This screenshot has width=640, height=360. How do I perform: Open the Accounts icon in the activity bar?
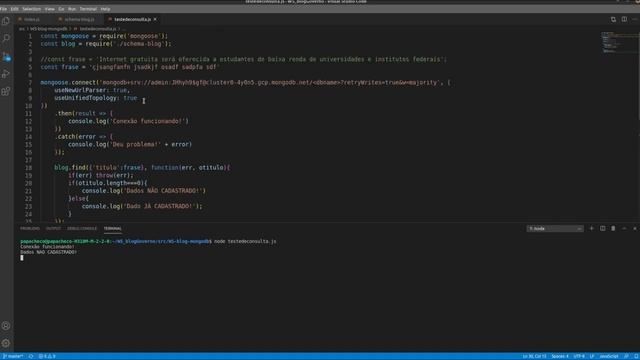(6, 326)
